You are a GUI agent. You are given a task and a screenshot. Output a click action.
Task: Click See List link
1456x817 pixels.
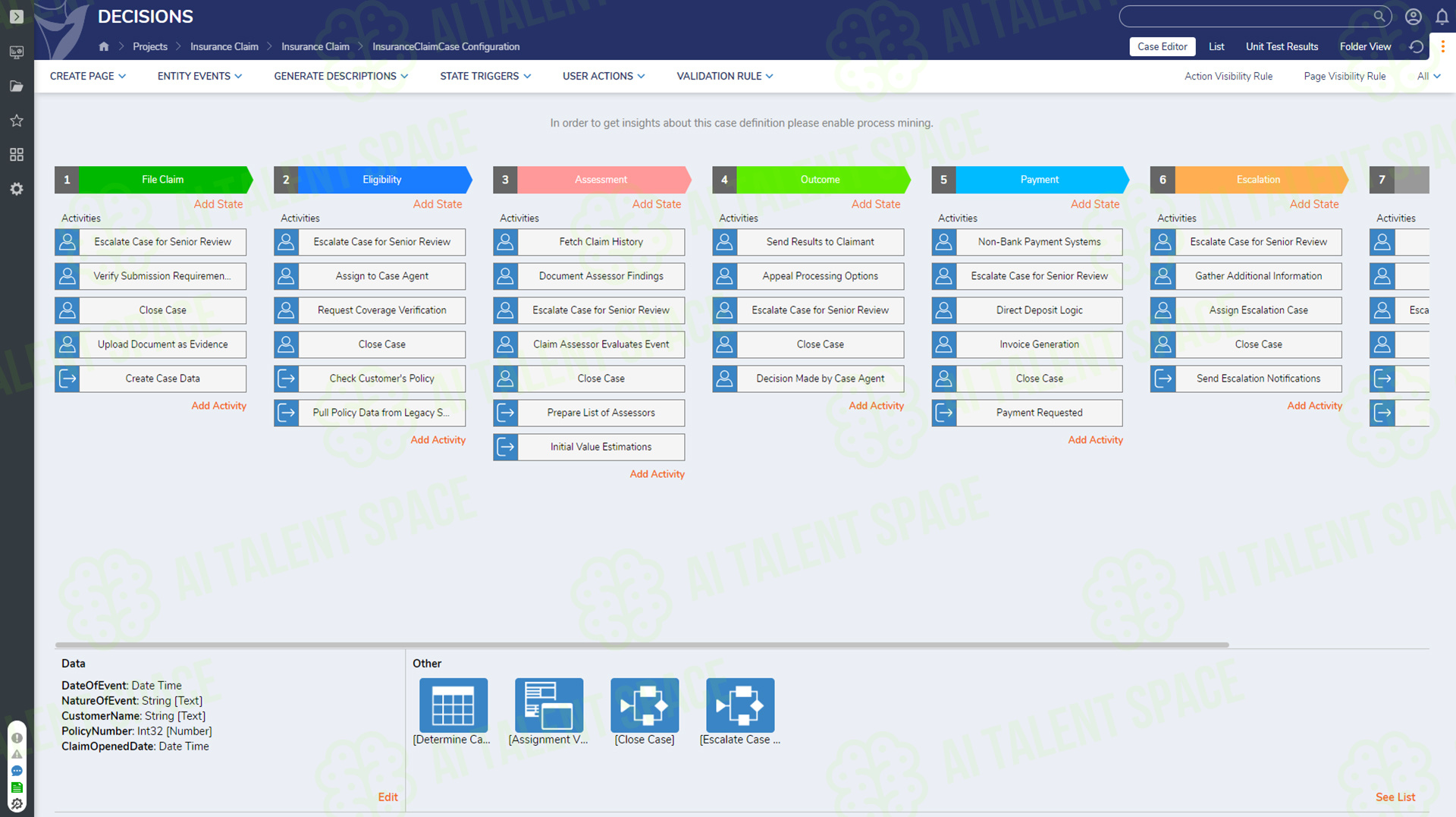click(x=1395, y=797)
